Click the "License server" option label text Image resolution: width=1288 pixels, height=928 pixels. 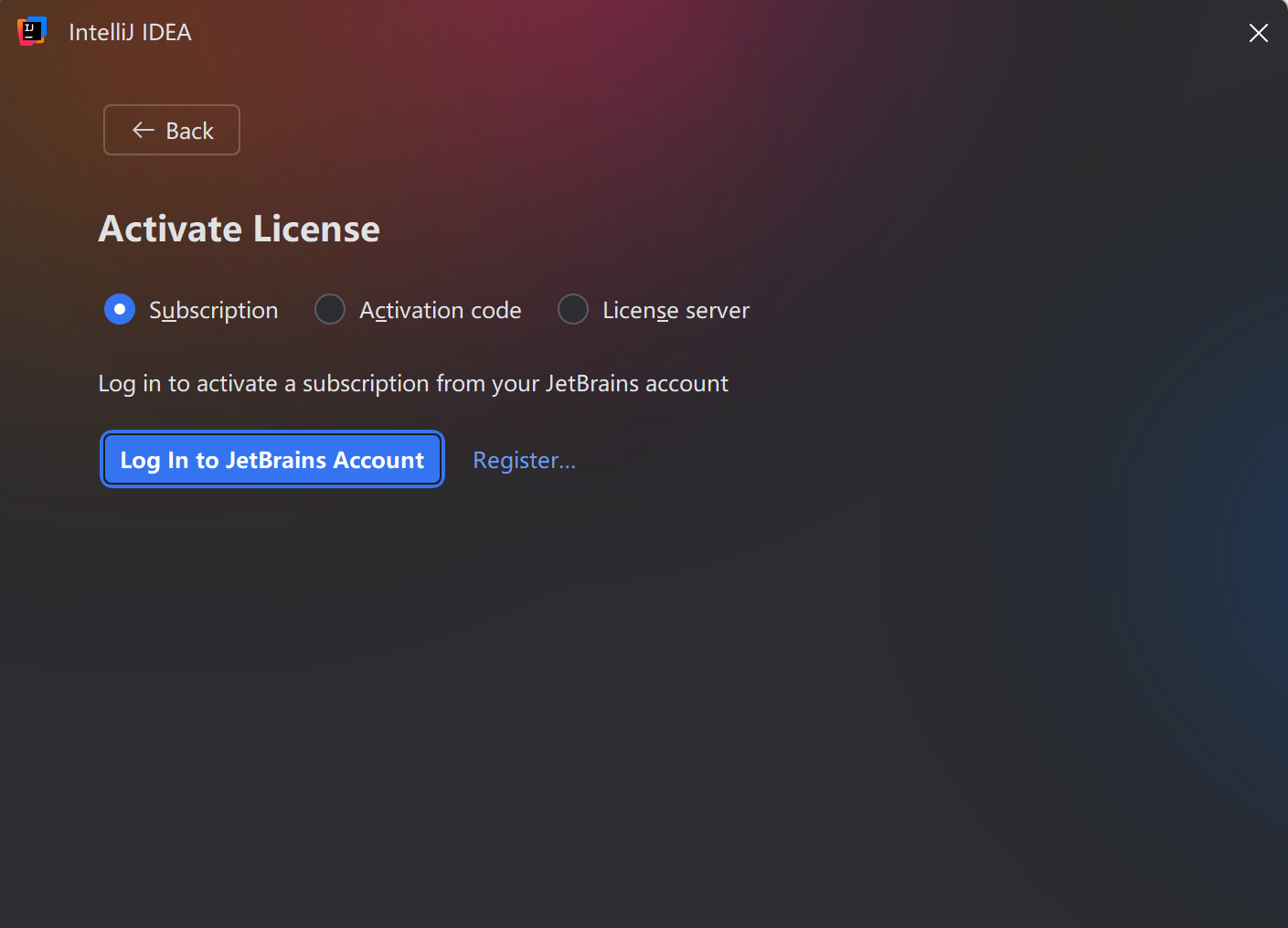click(676, 311)
